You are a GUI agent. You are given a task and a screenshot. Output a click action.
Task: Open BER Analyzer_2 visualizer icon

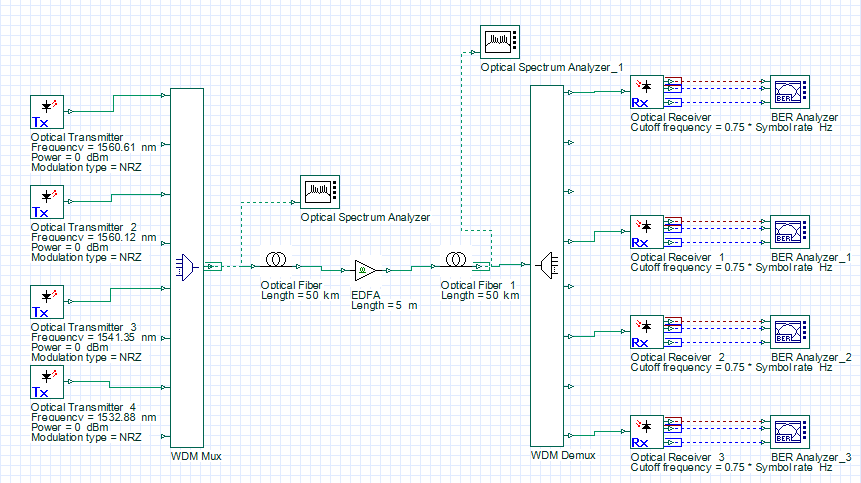tap(790, 332)
